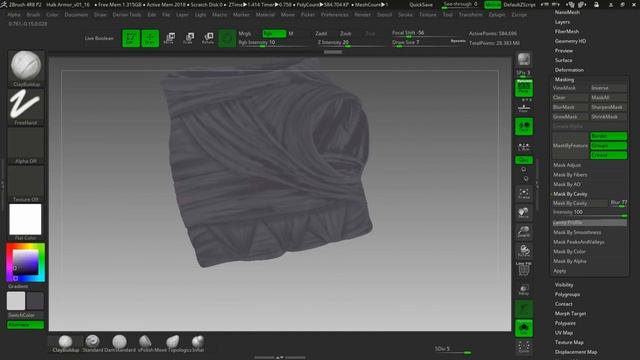Click the ZoomD canvas navigation icon
This screenshot has width=640, height=360.
524,232
